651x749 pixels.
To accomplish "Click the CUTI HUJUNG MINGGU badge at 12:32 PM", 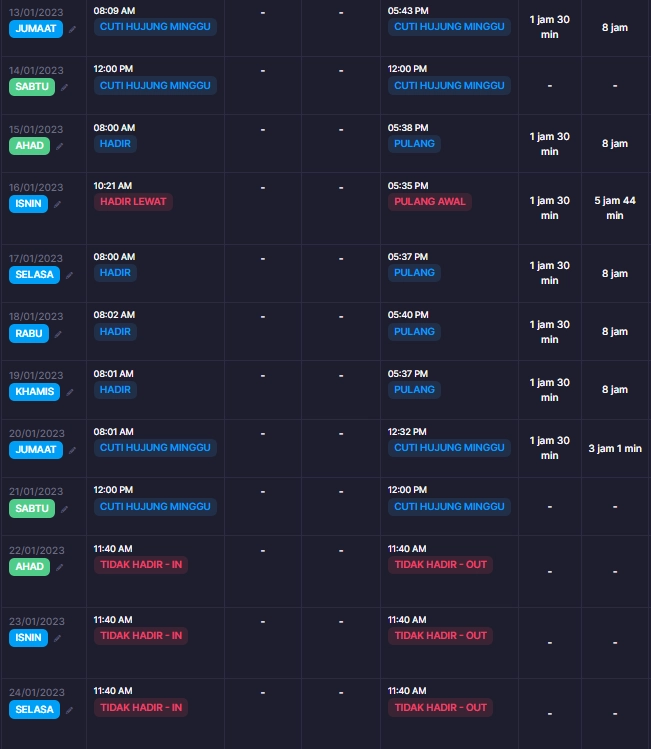I will [449, 448].
